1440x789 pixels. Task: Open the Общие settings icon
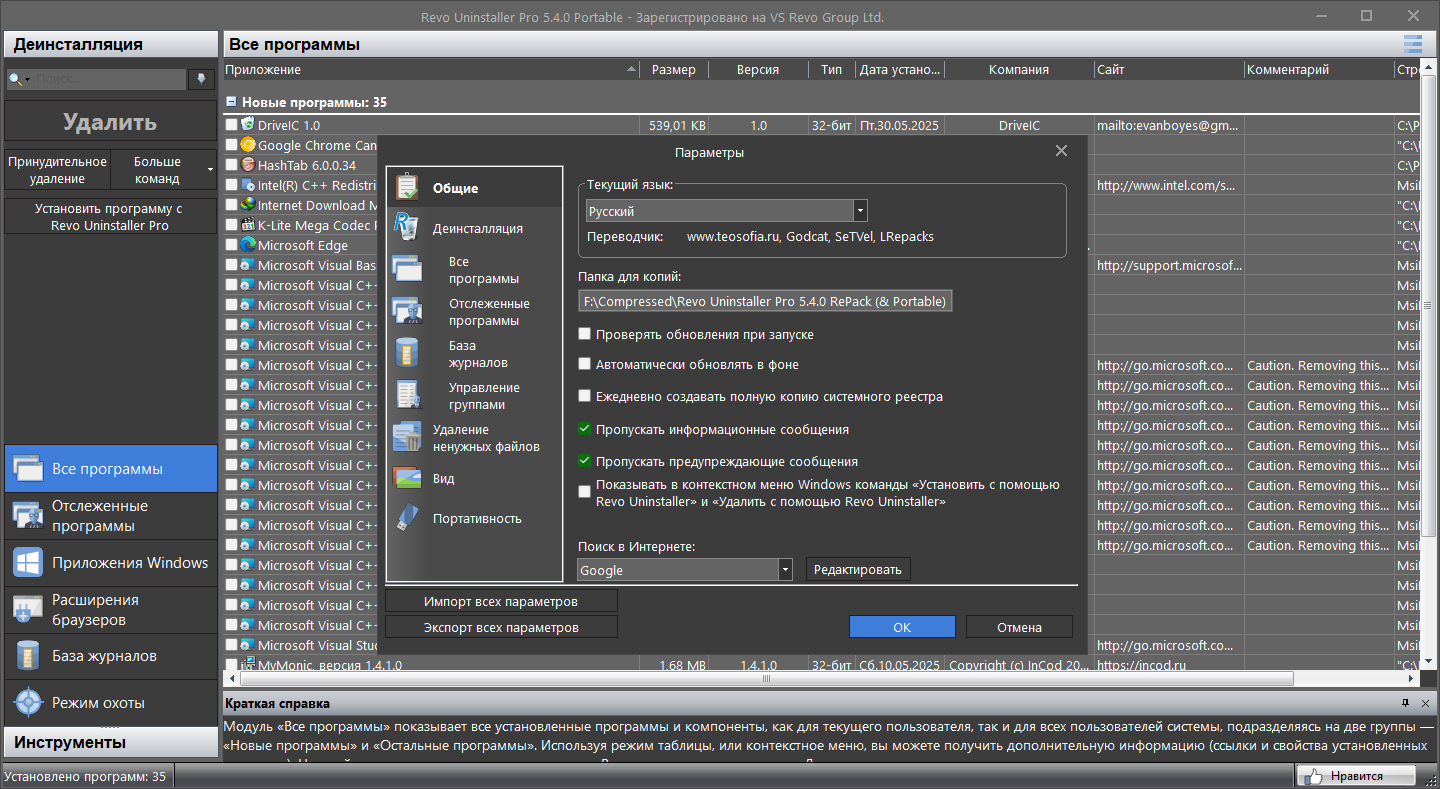click(x=407, y=187)
